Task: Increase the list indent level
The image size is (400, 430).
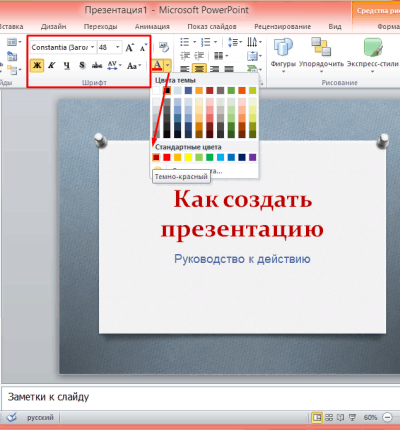Action: (199, 55)
